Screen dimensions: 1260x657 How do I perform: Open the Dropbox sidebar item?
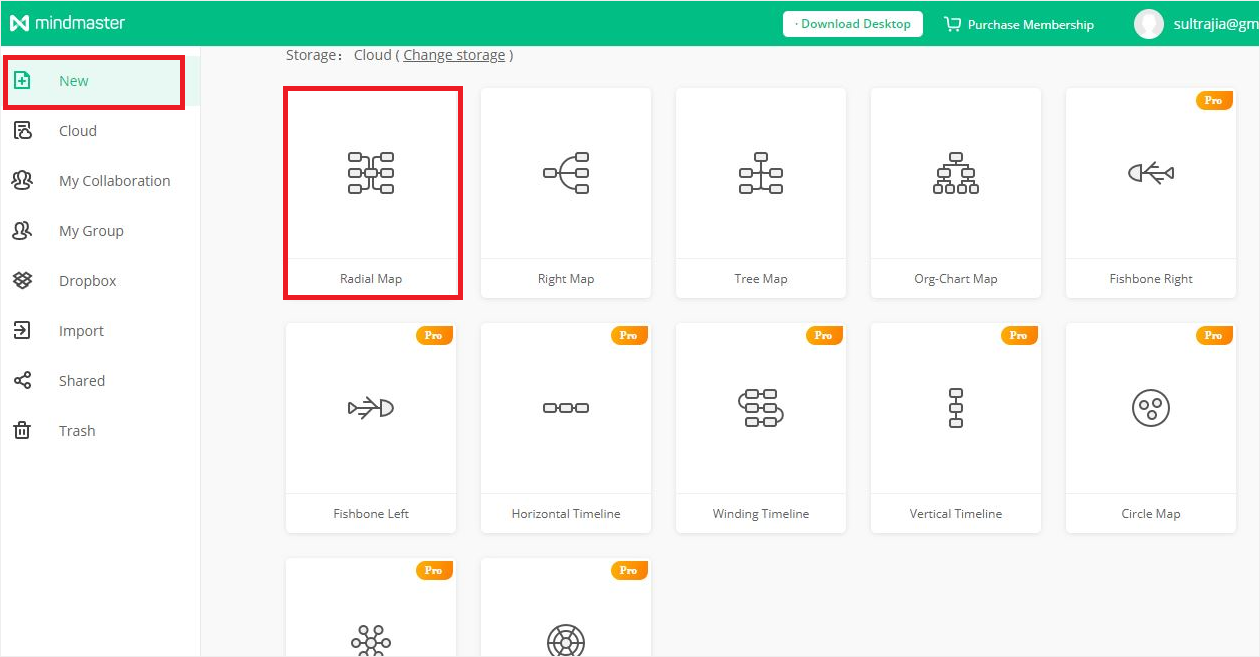pos(87,281)
